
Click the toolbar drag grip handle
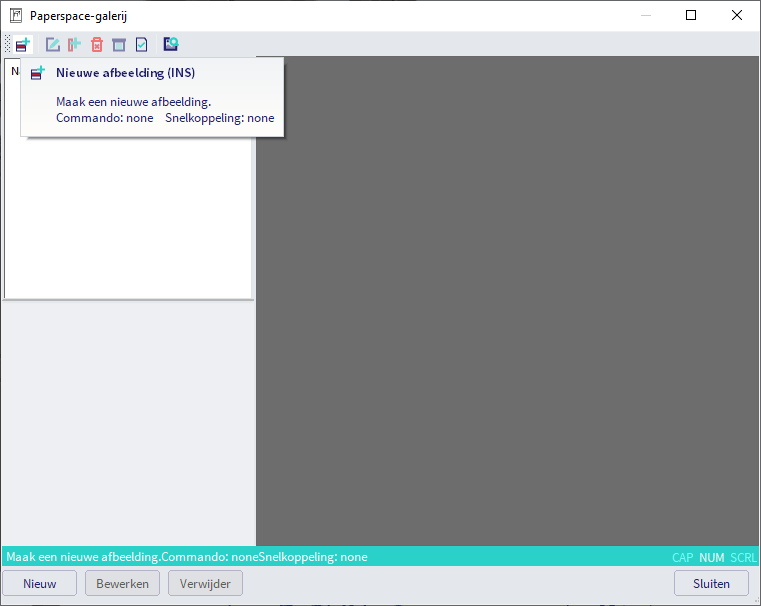(7, 44)
